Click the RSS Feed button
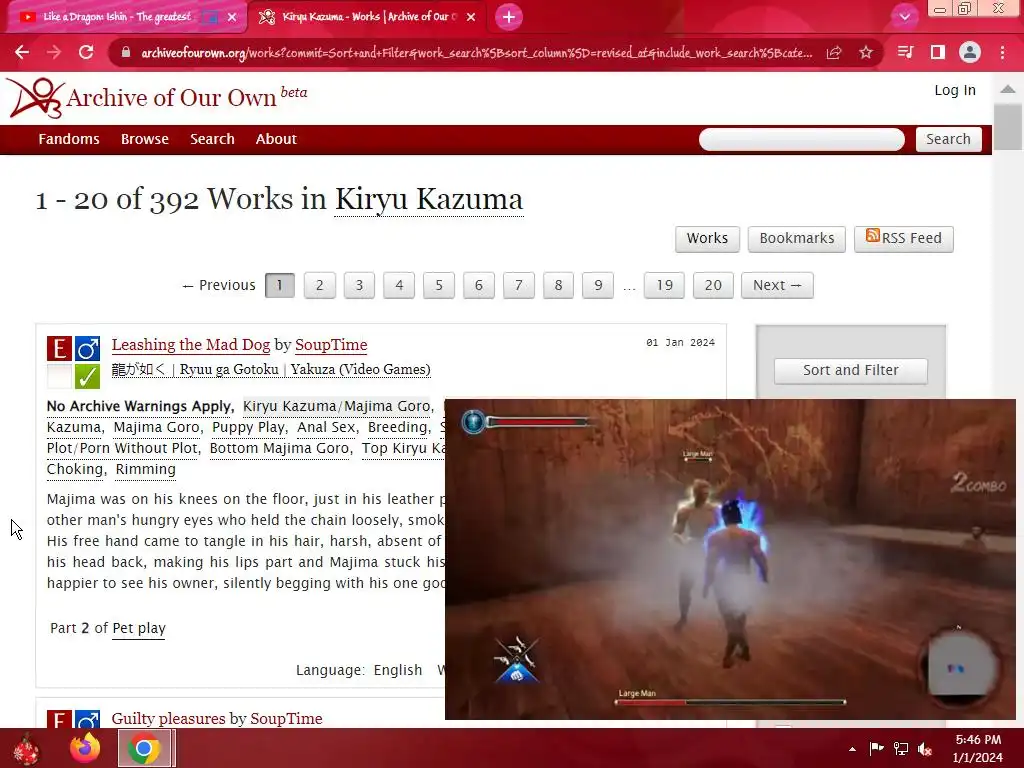1024x768 pixels. click(904, 238)
